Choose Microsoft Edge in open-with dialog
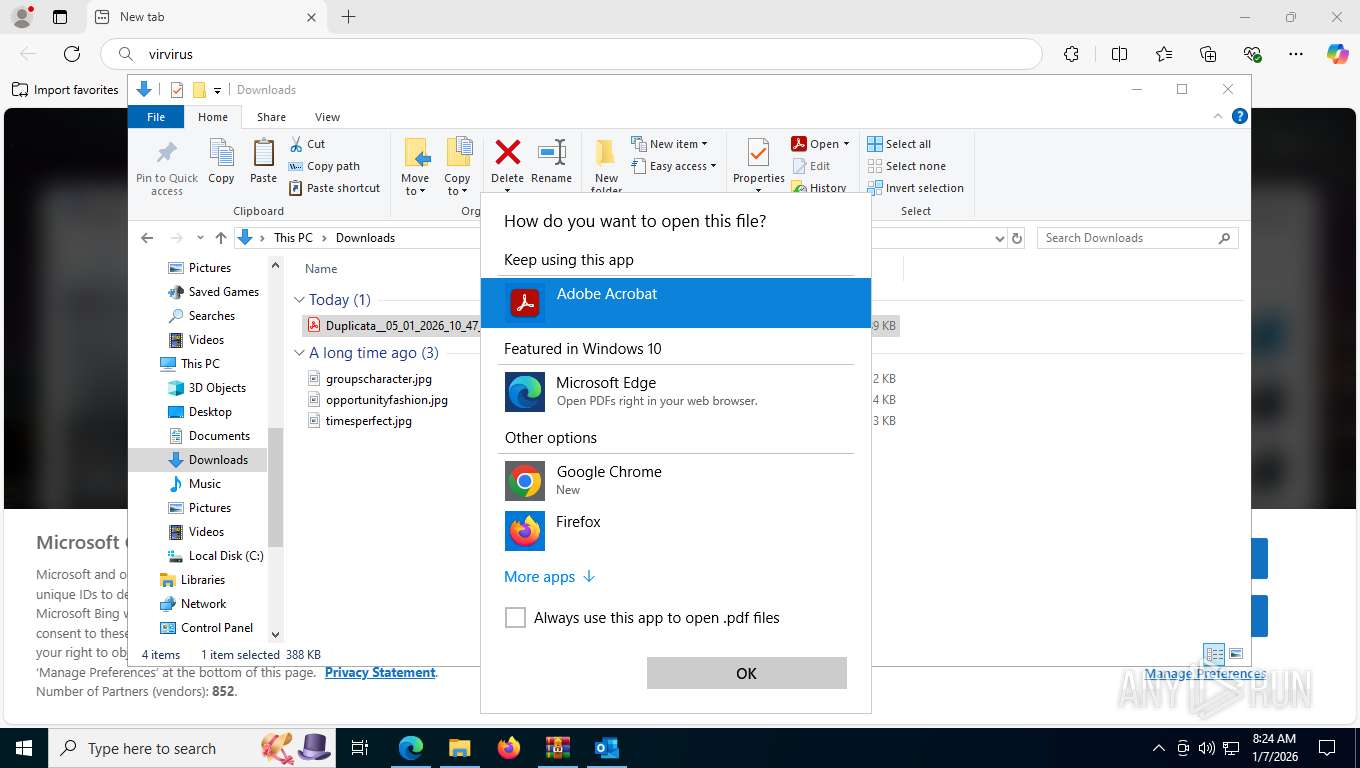 click(676, 392)
